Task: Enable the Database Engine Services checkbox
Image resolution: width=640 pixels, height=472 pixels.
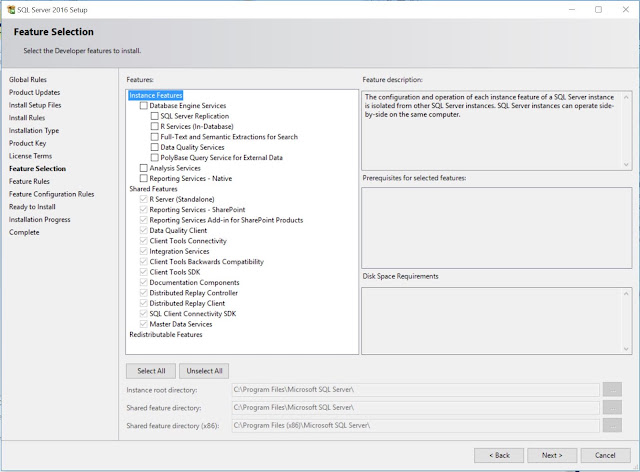Action: tap(144, 106)
